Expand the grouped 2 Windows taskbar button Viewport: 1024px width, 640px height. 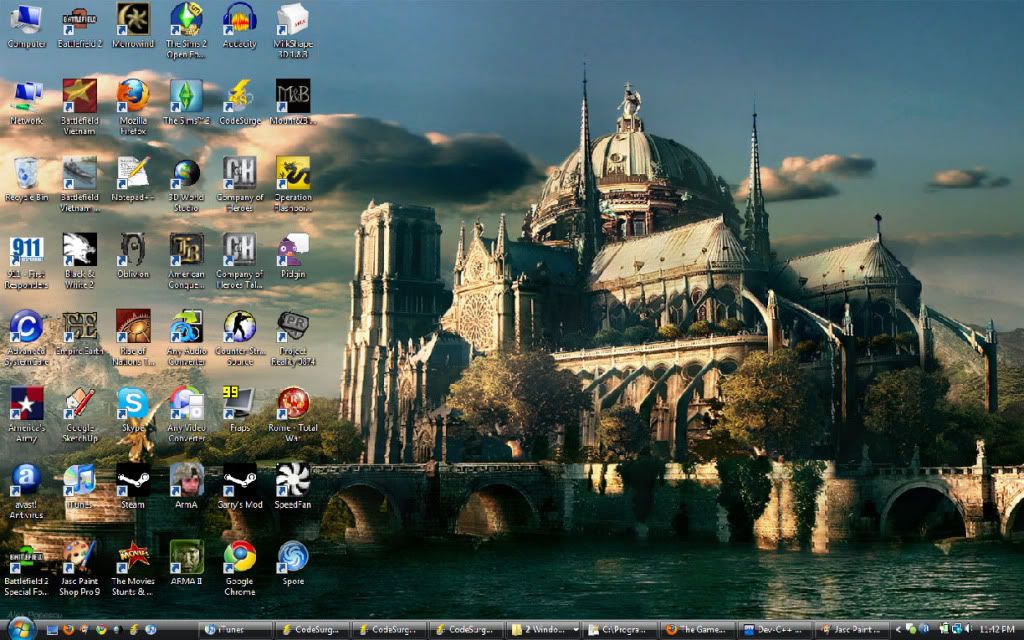coord(543,630)
